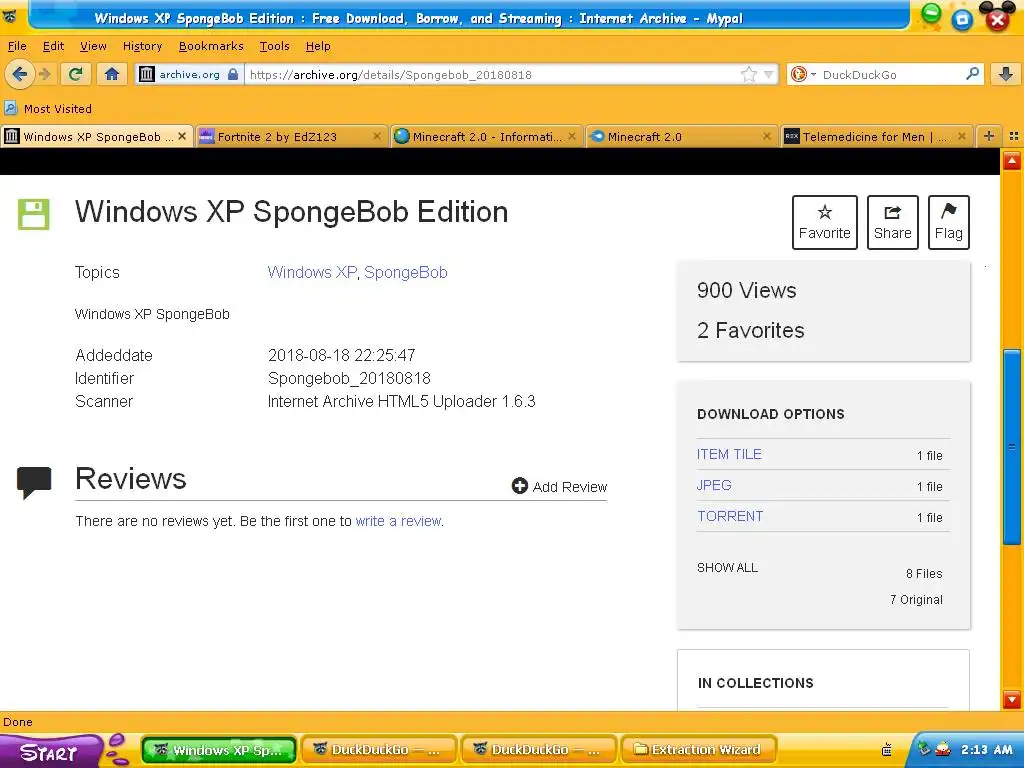Screen dimensions: 1024x768
Task: Open the View menu
Action: (93, 46)
